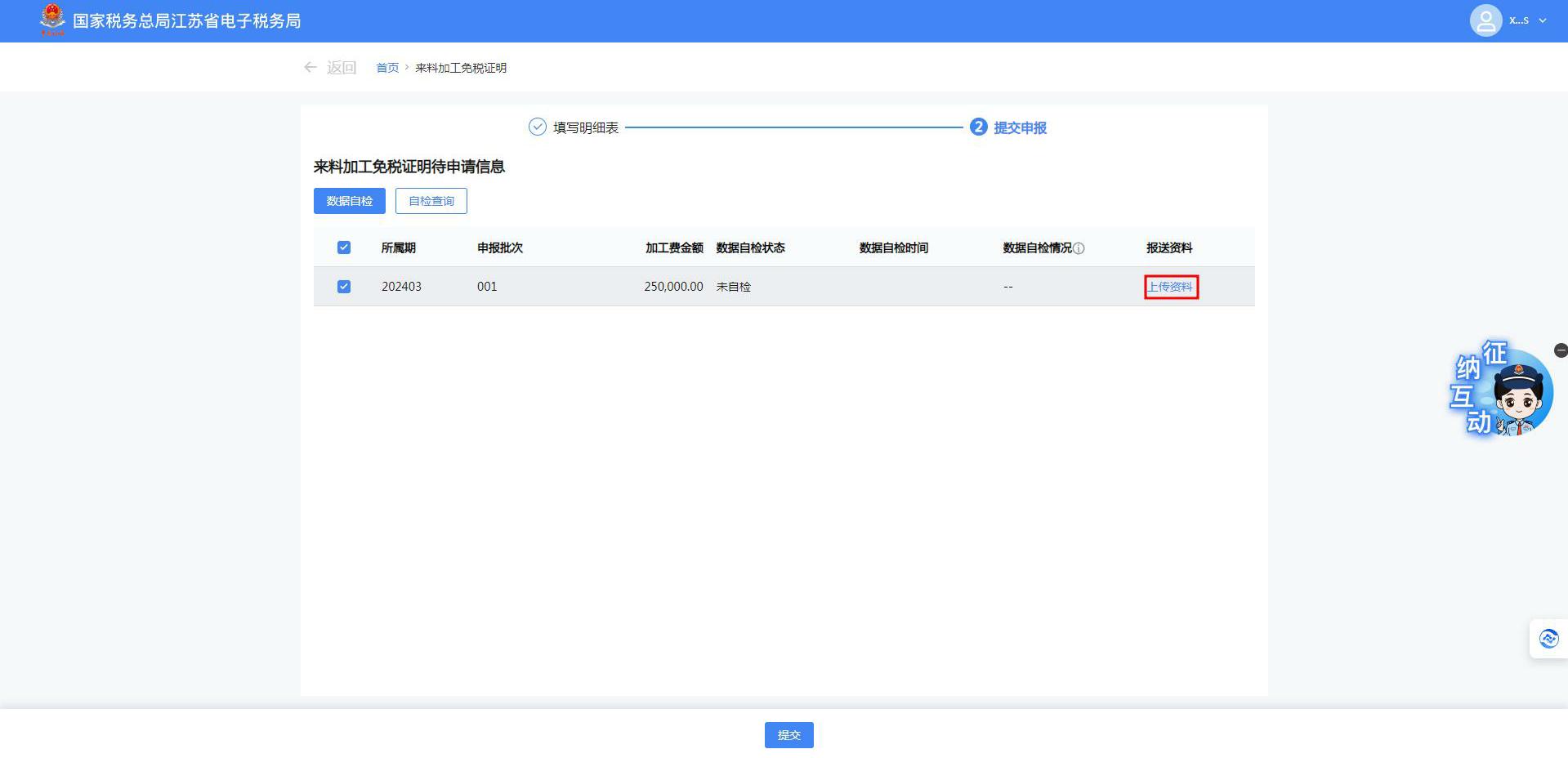Click the tax bureau emblem logo
Image resolution: width=1568 pixels, height=758 pixels.
coord(52,20)
